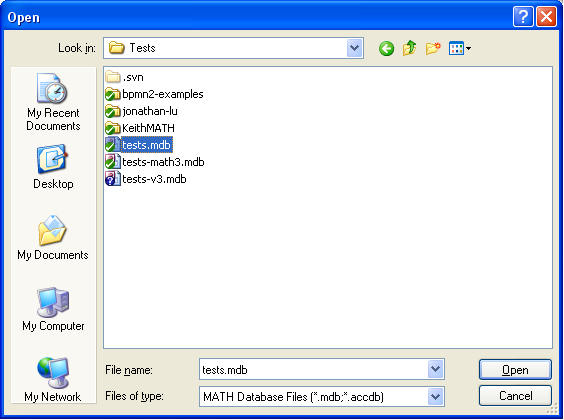Open My Network places shortcut
This screenshot has width=564, height=420.
pos(53,380)
